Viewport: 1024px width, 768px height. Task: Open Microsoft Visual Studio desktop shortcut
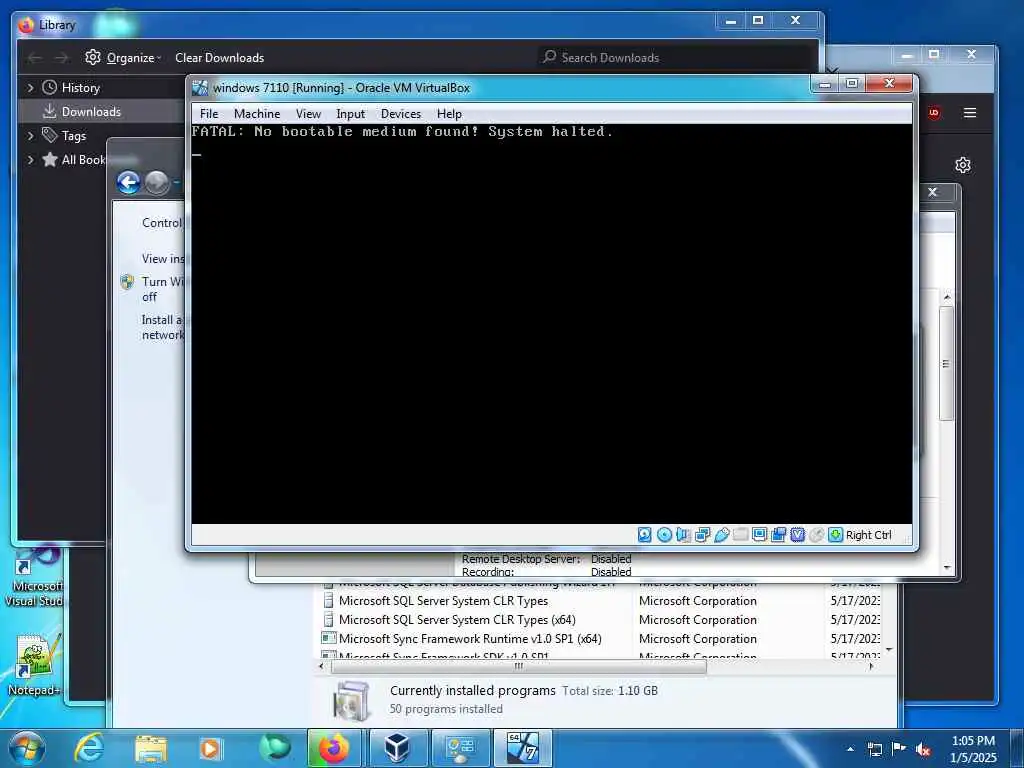tap(35, 577)
